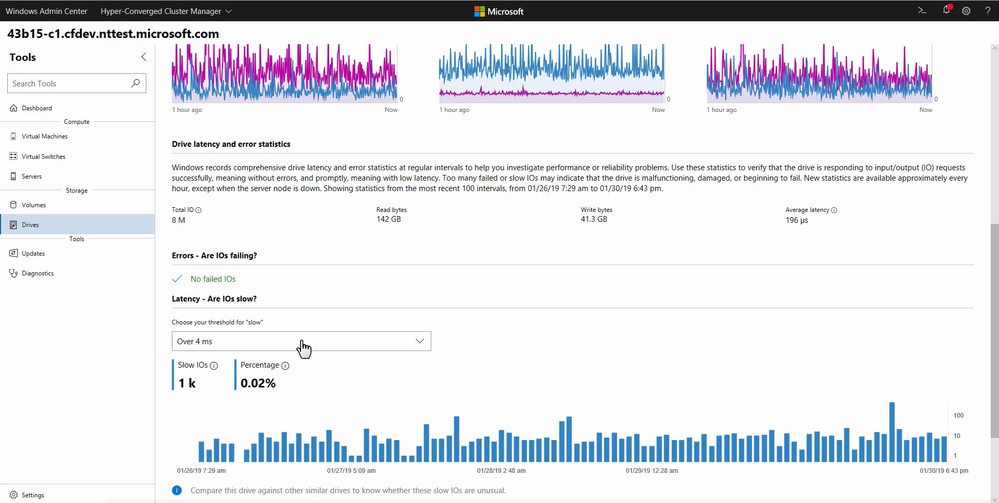Image resolution: width=999 pixels, height=503 pixels.
Task: Click the 41.3 GB write bytes value
Action: pyautogui.click(x=594, y=219)
